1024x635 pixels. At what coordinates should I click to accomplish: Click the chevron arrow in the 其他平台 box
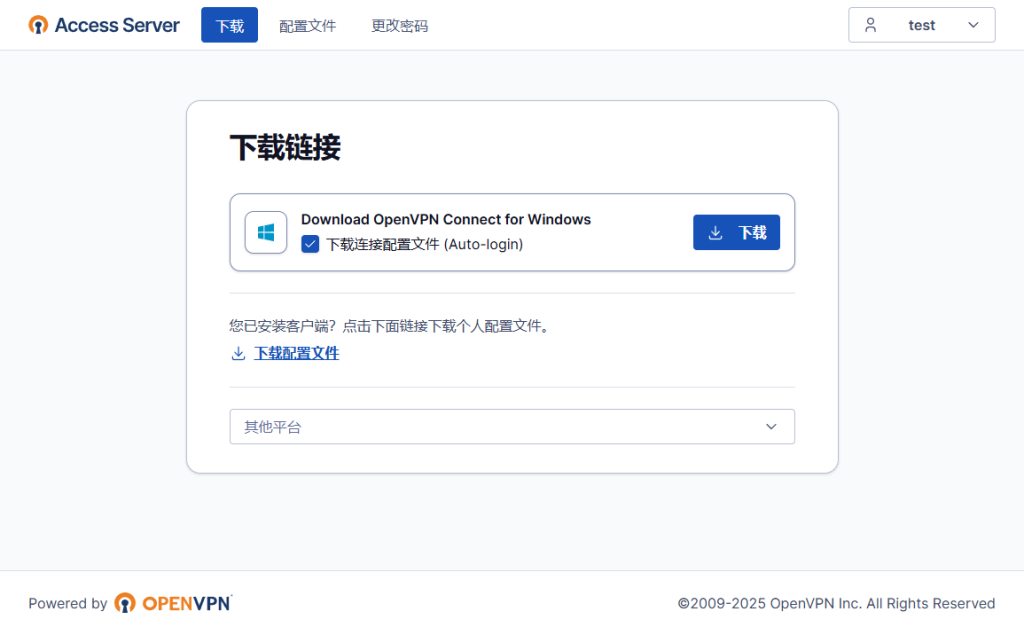coord(771,427)
